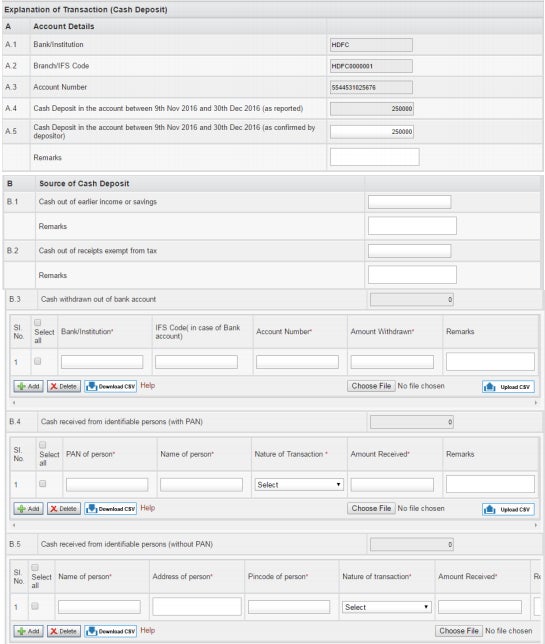Screen dimensions: 545x644
Task: Click Choose File in B.5 section
Action: click(x=459, y=631)
